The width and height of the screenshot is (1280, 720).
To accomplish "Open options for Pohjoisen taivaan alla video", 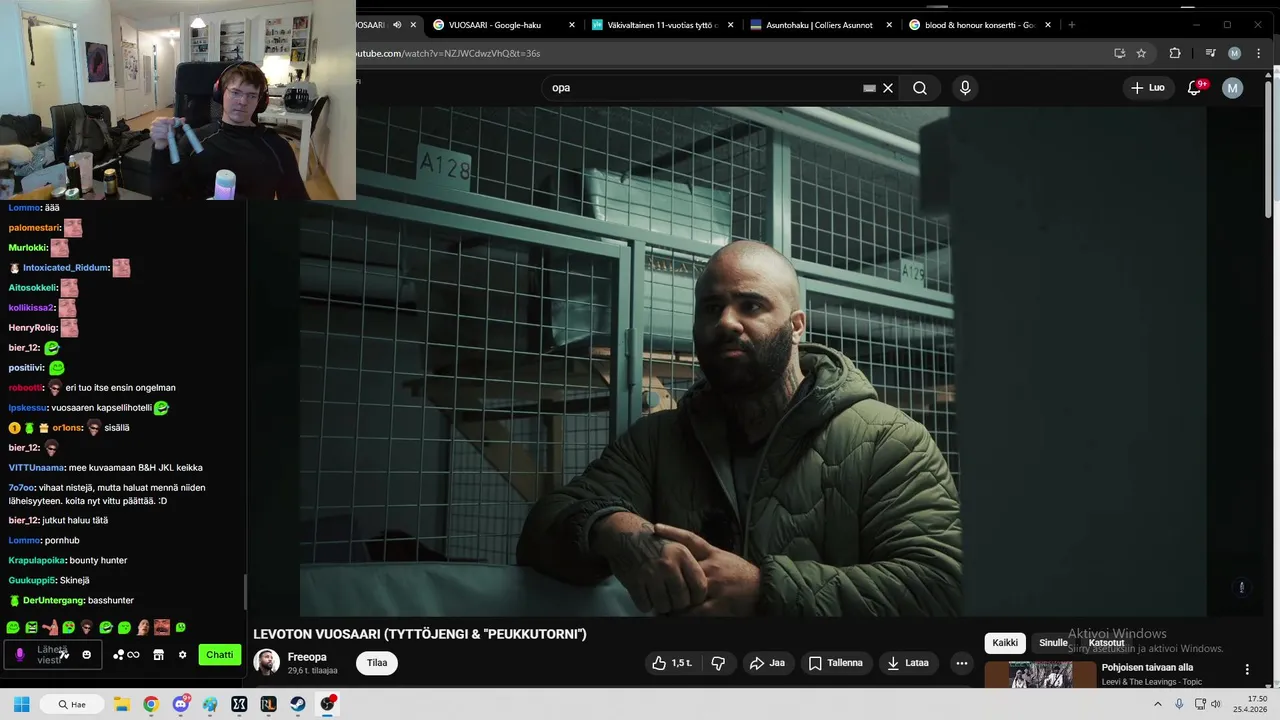I will click(x=1246, y=669).
